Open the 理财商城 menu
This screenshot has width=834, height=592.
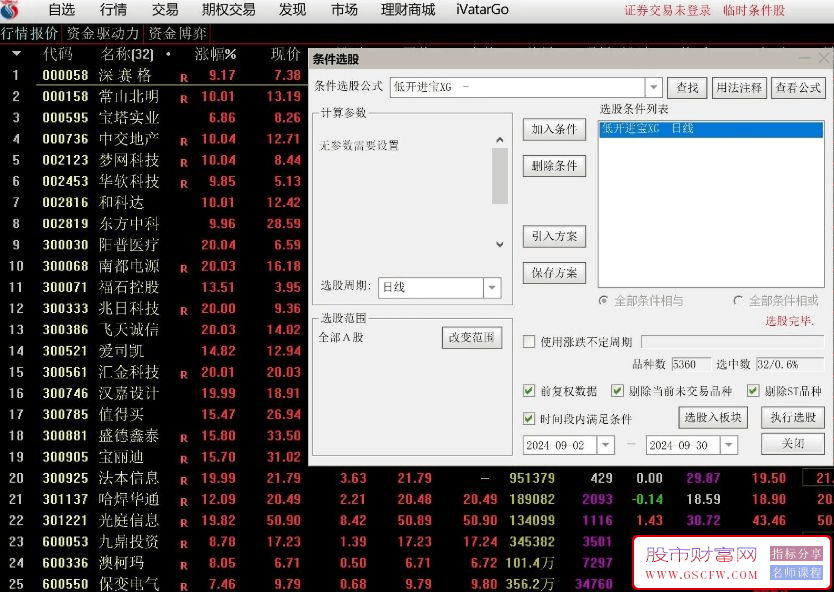tap(408, 10)
